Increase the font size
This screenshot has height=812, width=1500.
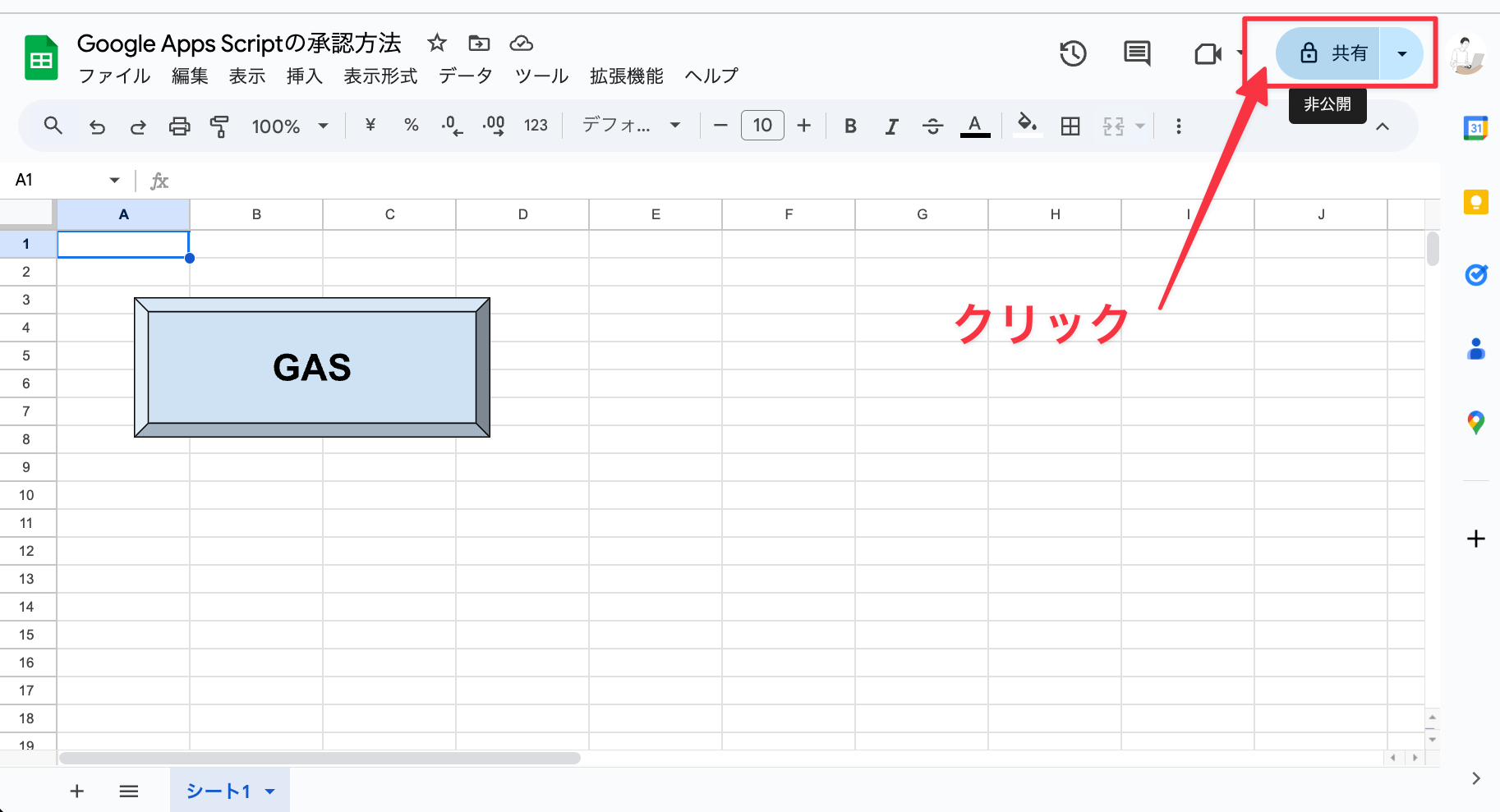(804, 126)
